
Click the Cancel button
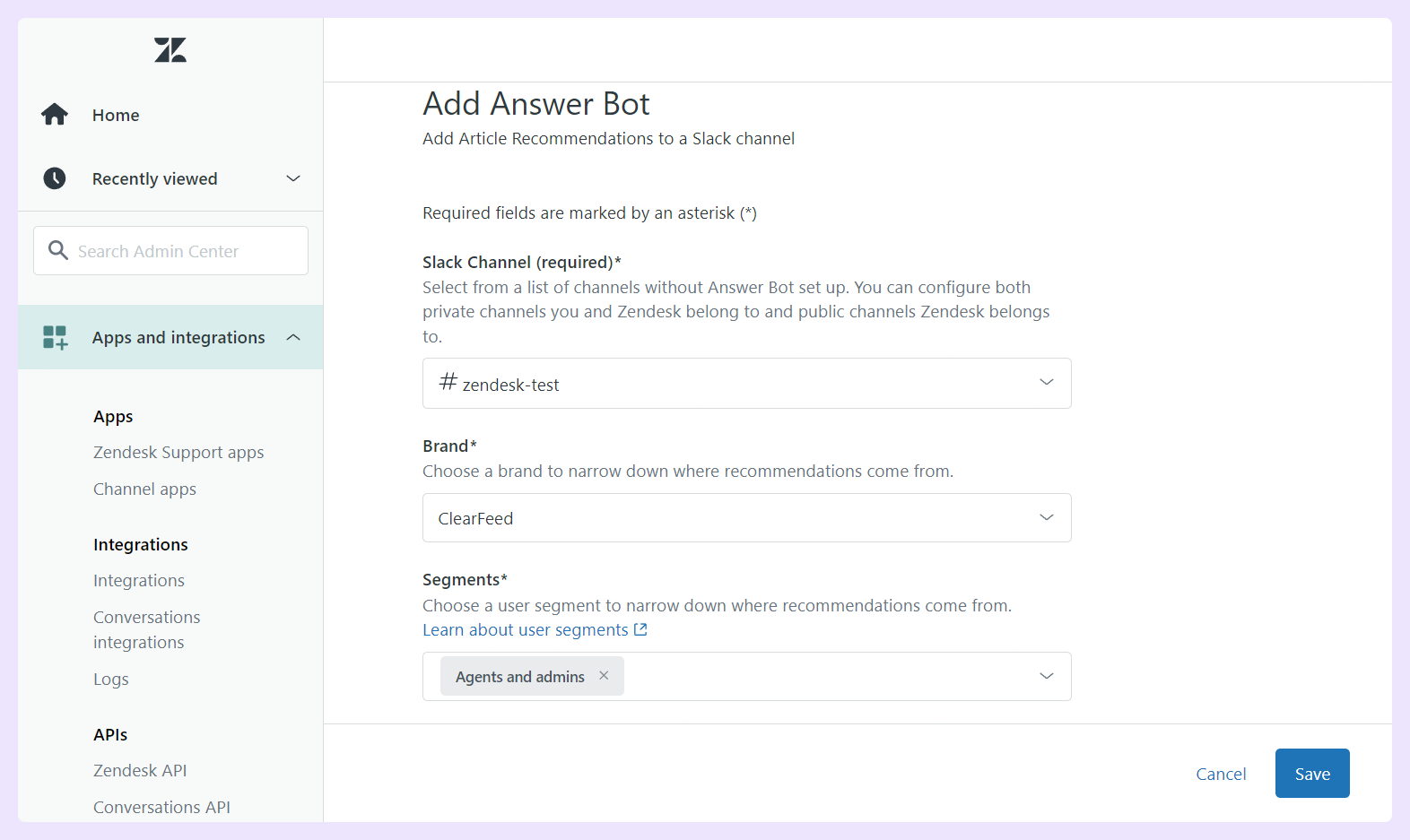[1221, 774]
